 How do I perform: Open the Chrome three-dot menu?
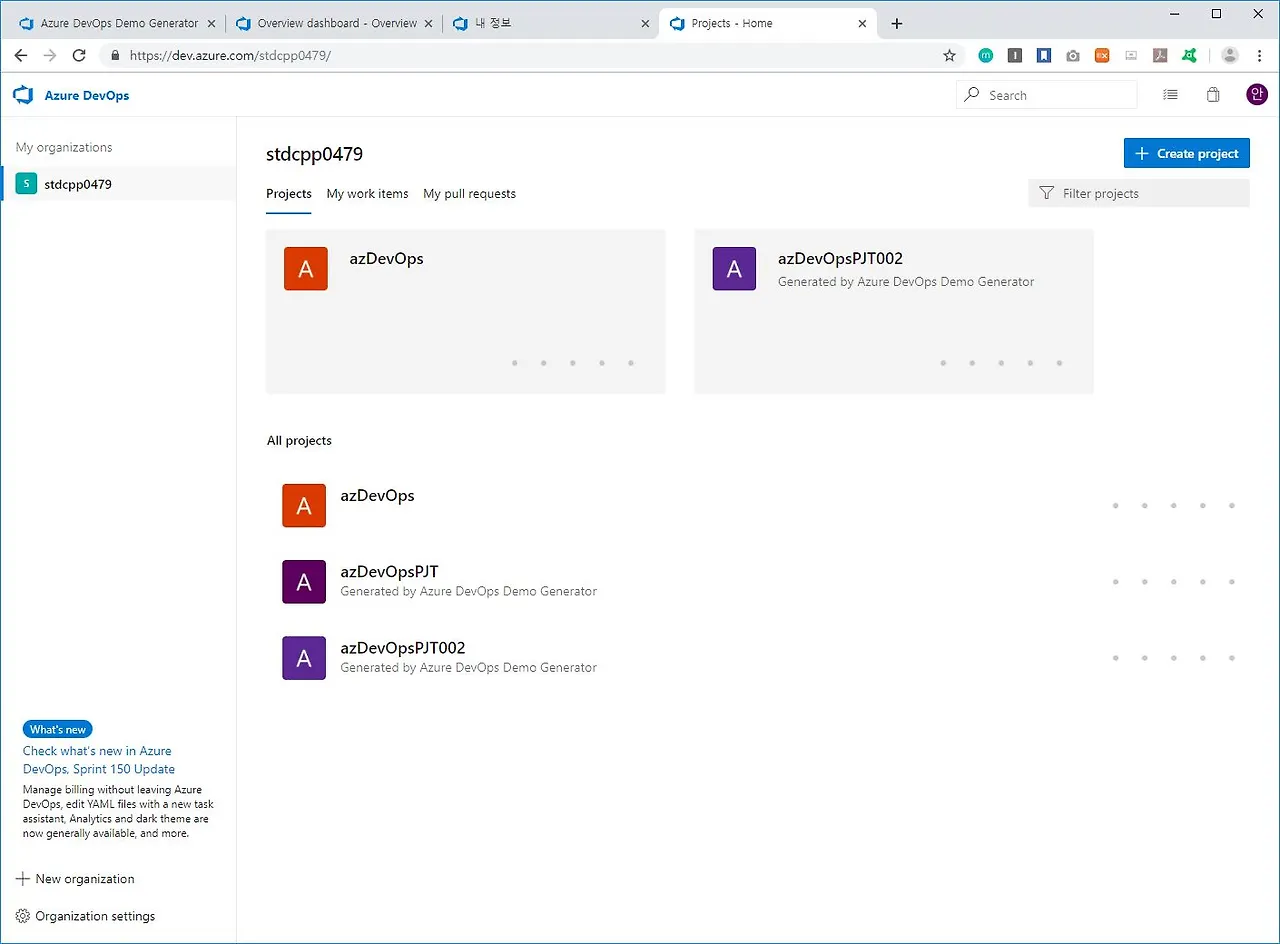1260,56
